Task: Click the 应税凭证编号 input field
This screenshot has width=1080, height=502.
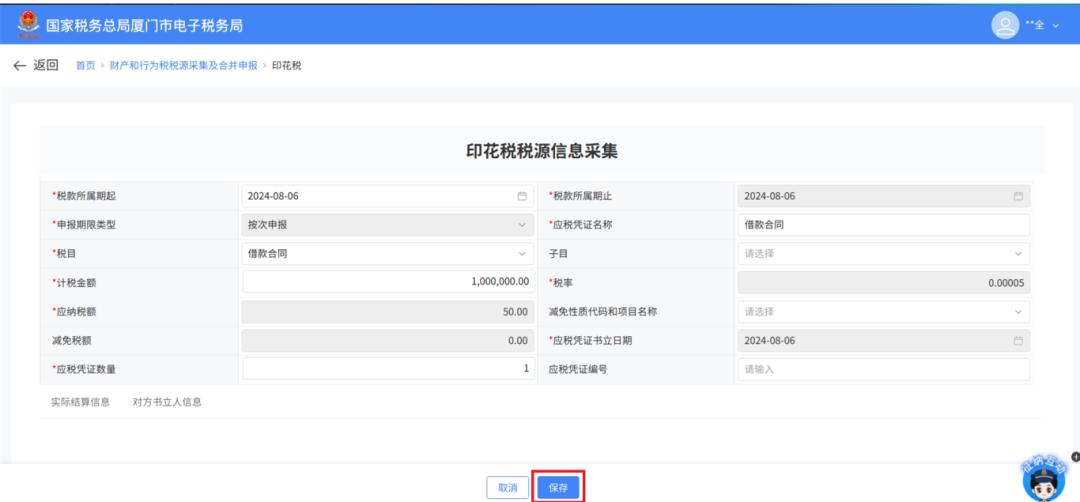Action: point(884,369)
